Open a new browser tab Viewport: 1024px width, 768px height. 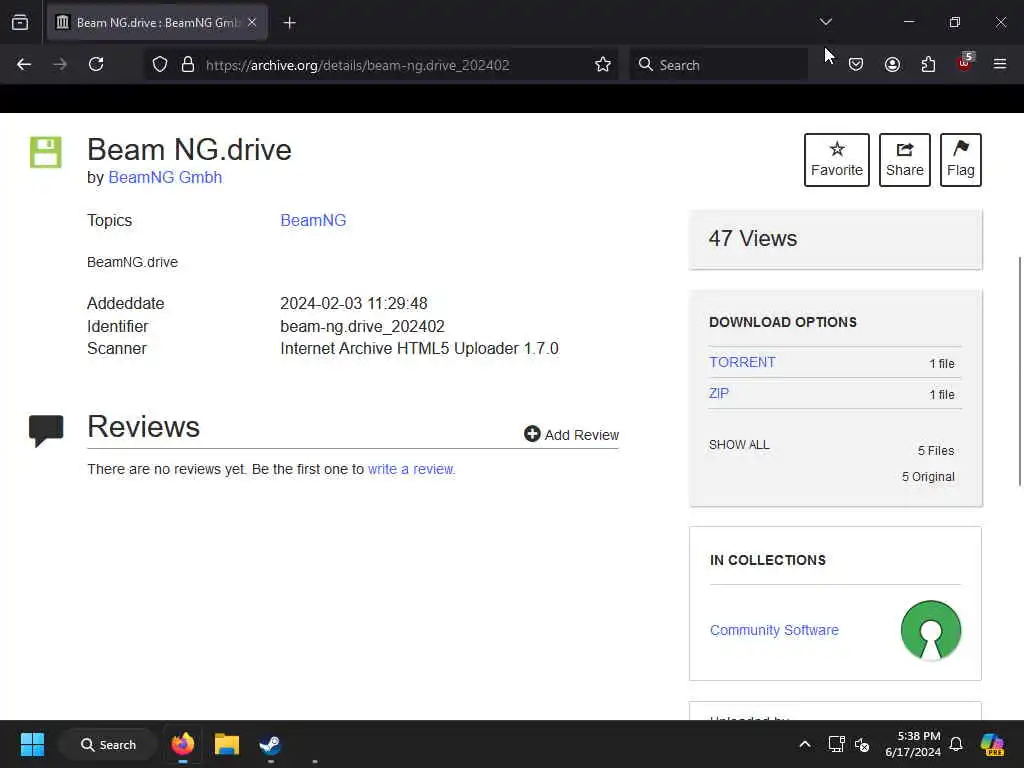click(289, 23)
